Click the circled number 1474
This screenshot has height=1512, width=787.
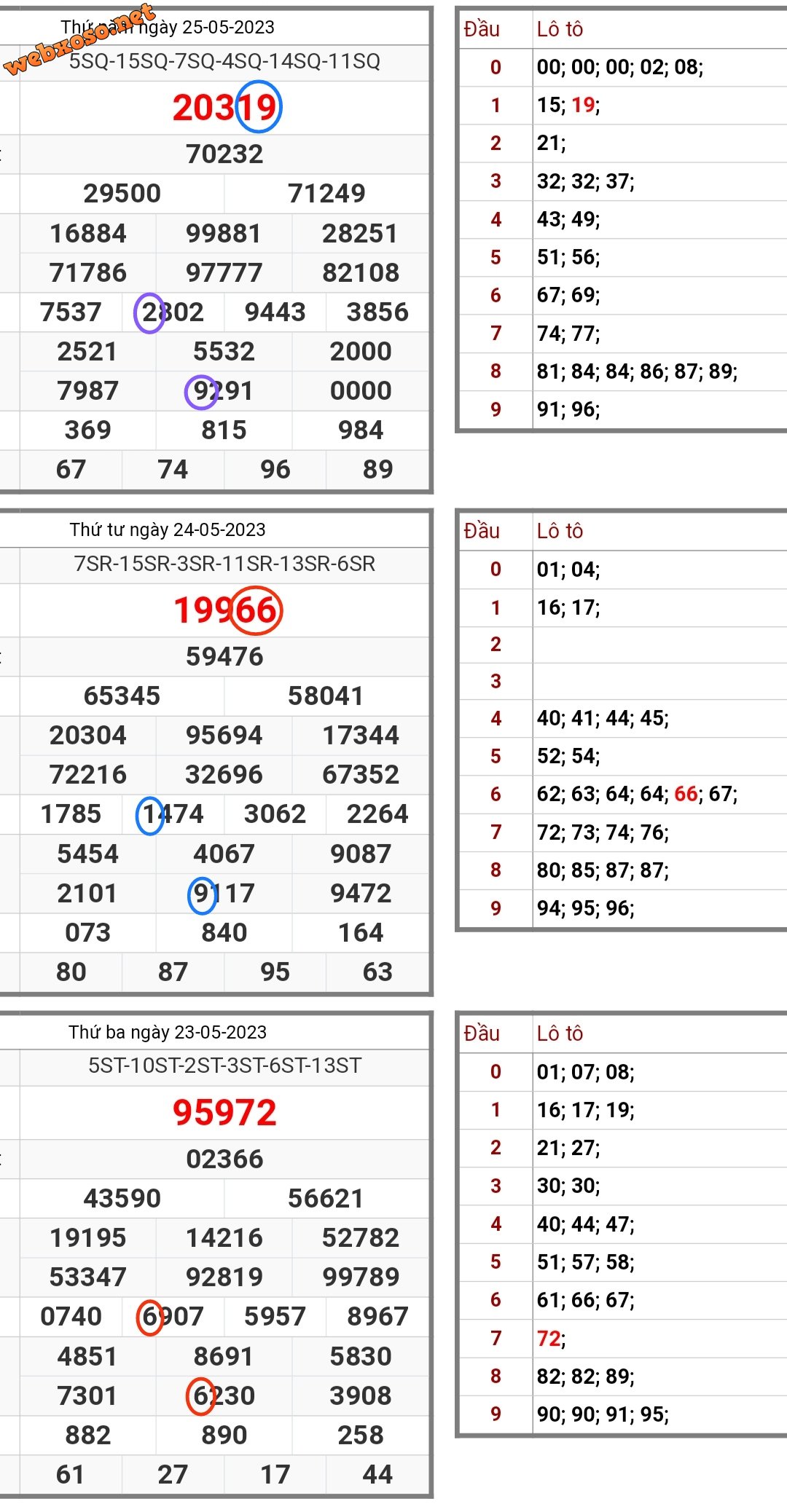[173, 814]
